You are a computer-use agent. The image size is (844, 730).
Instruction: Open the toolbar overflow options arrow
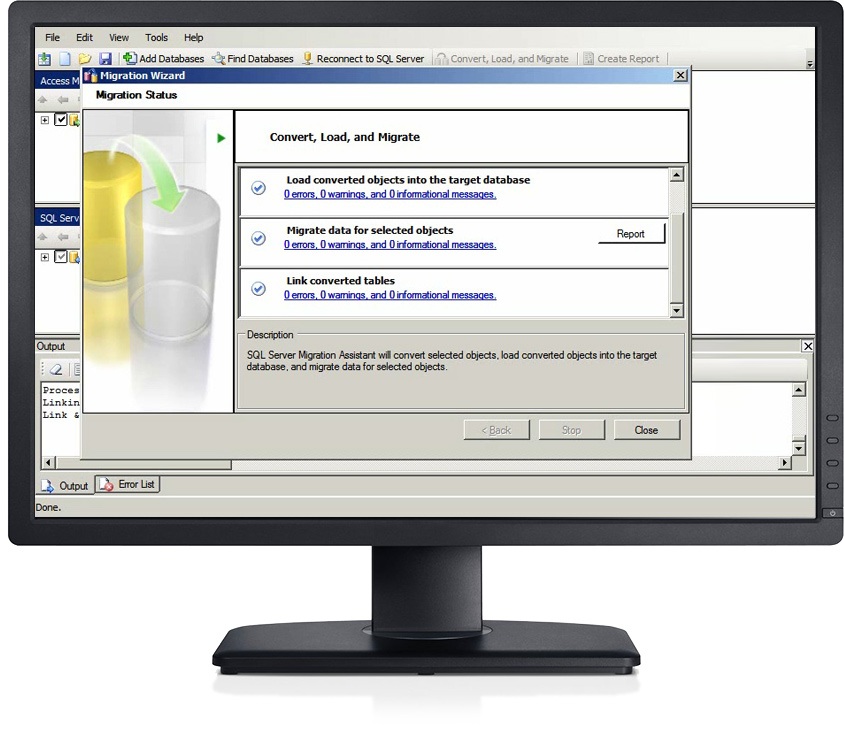pyautogui.click(x=809, y=64)
